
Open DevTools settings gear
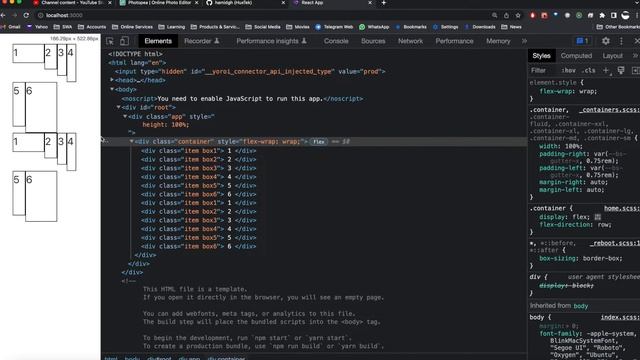point(606,41)
